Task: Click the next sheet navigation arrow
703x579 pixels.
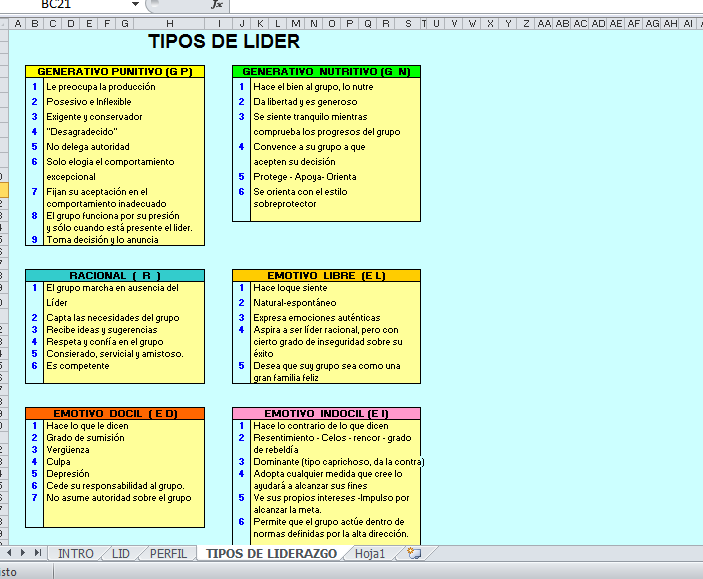Action: [x=23, y=553]
